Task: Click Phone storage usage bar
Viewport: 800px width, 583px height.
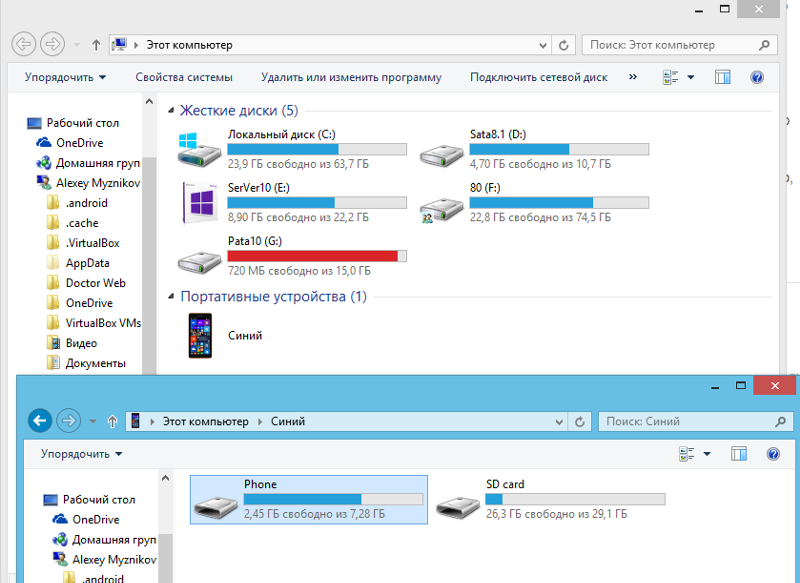Action: point(333,499)
